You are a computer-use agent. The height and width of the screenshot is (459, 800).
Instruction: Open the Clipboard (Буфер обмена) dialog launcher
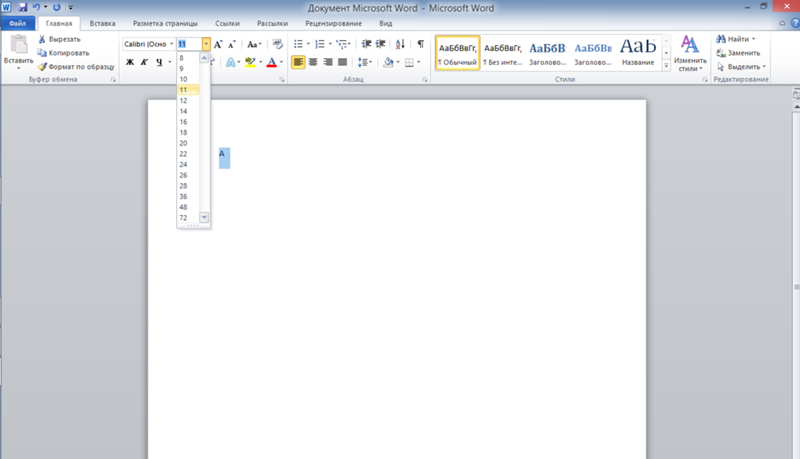pos(113,80)
